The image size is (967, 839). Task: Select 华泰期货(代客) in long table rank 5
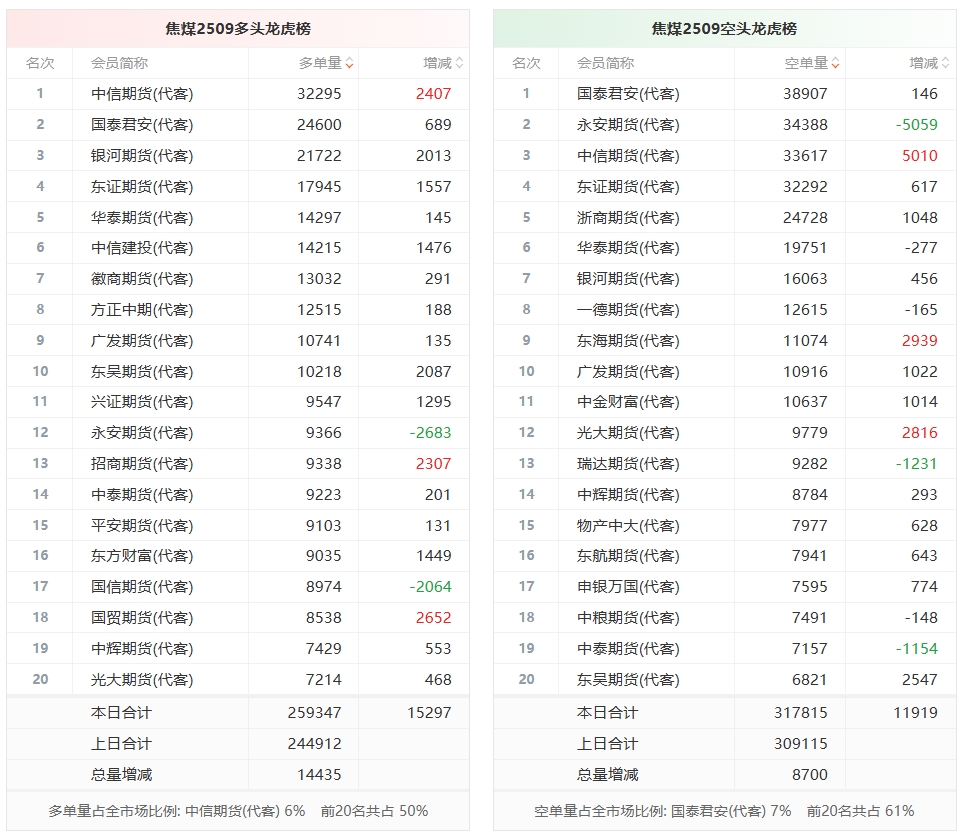tap(142, 217)
